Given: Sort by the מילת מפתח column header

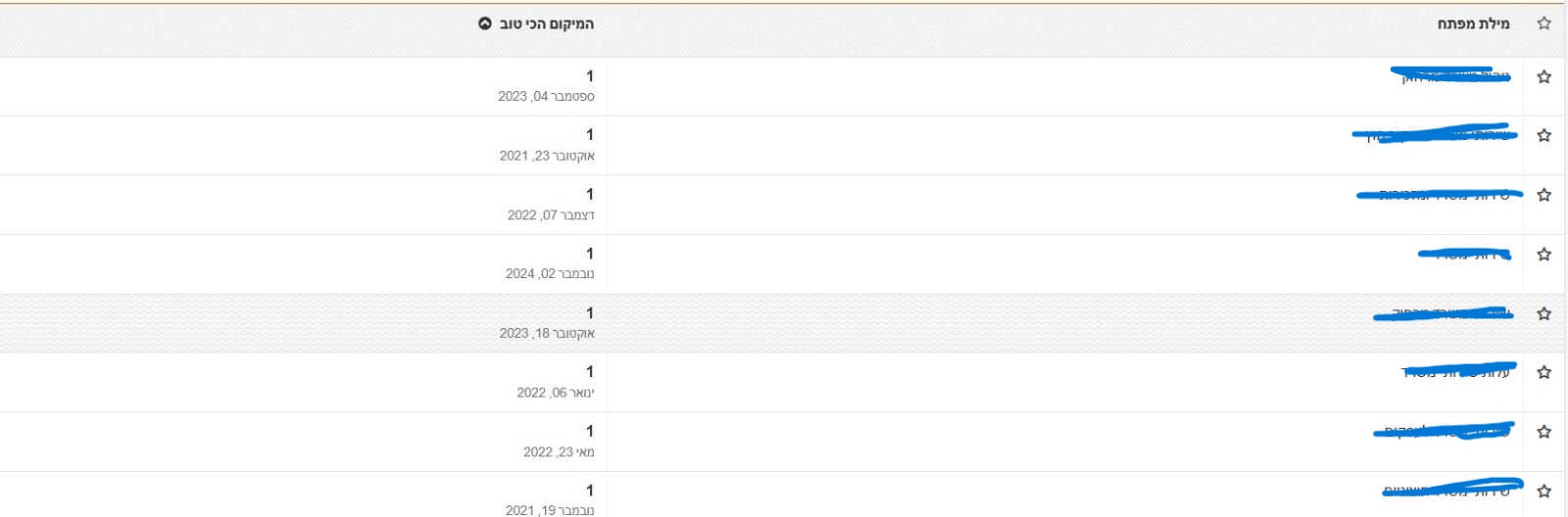Looking at the screenshot, I should pos(1473,23).
